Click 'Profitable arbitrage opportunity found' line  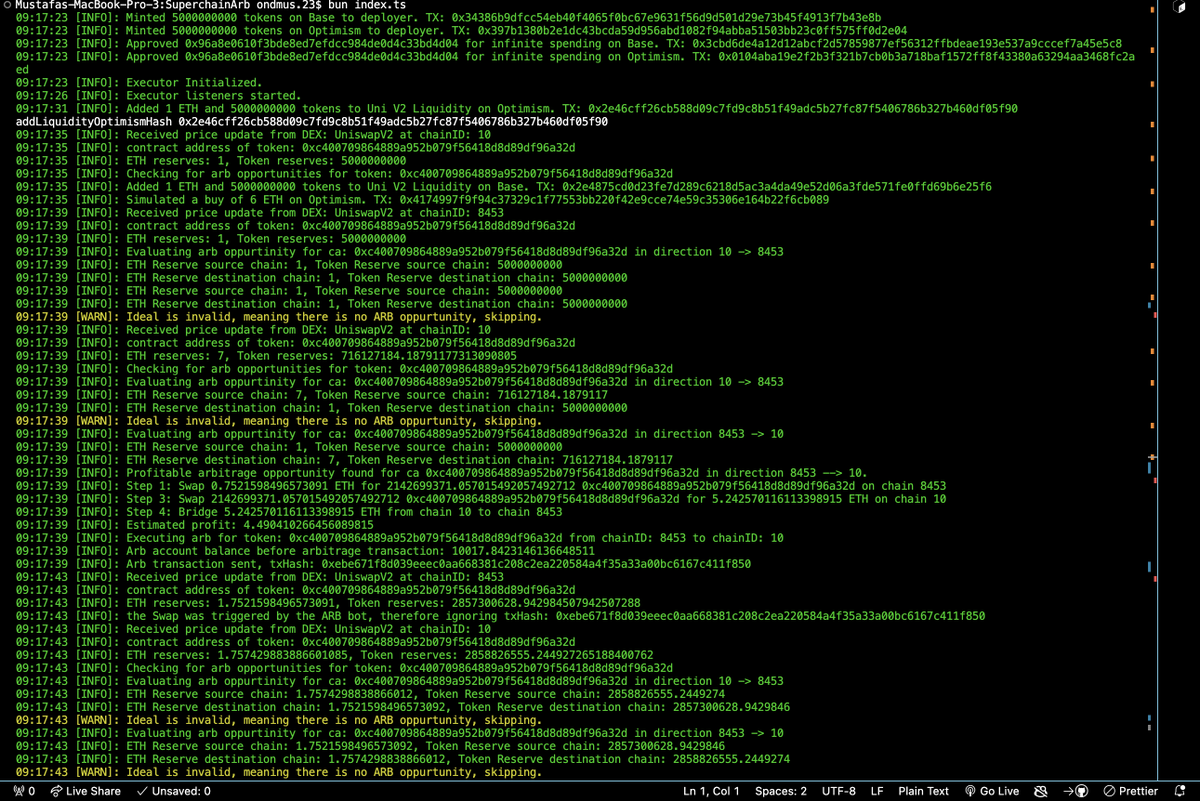click(x=442, y=473)
